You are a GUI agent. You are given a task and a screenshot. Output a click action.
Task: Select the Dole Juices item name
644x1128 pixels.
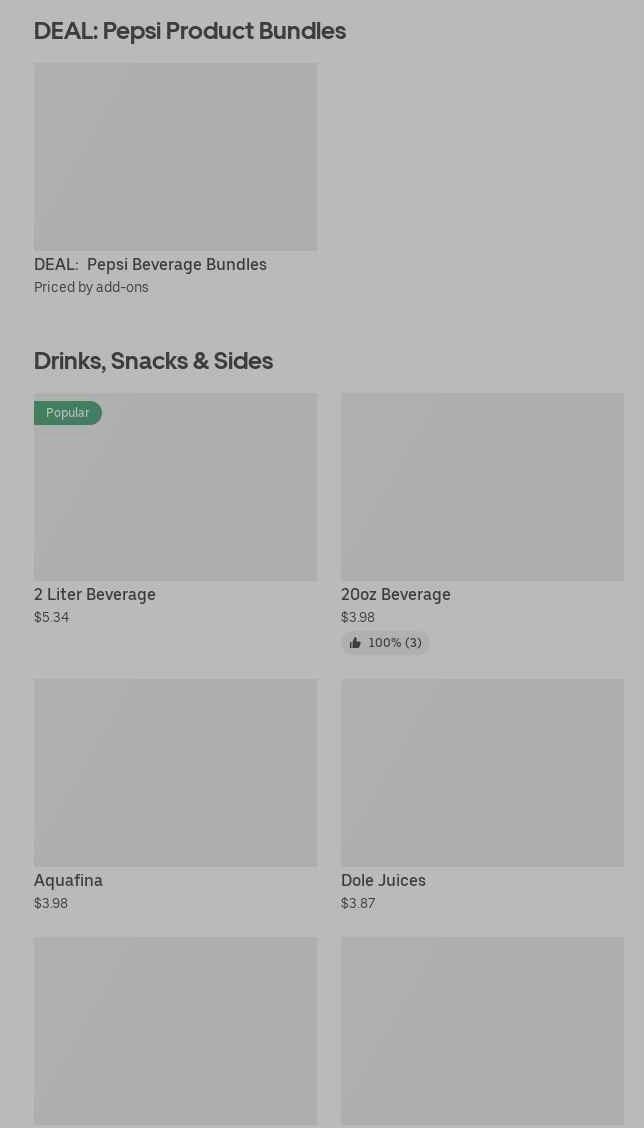384,881
